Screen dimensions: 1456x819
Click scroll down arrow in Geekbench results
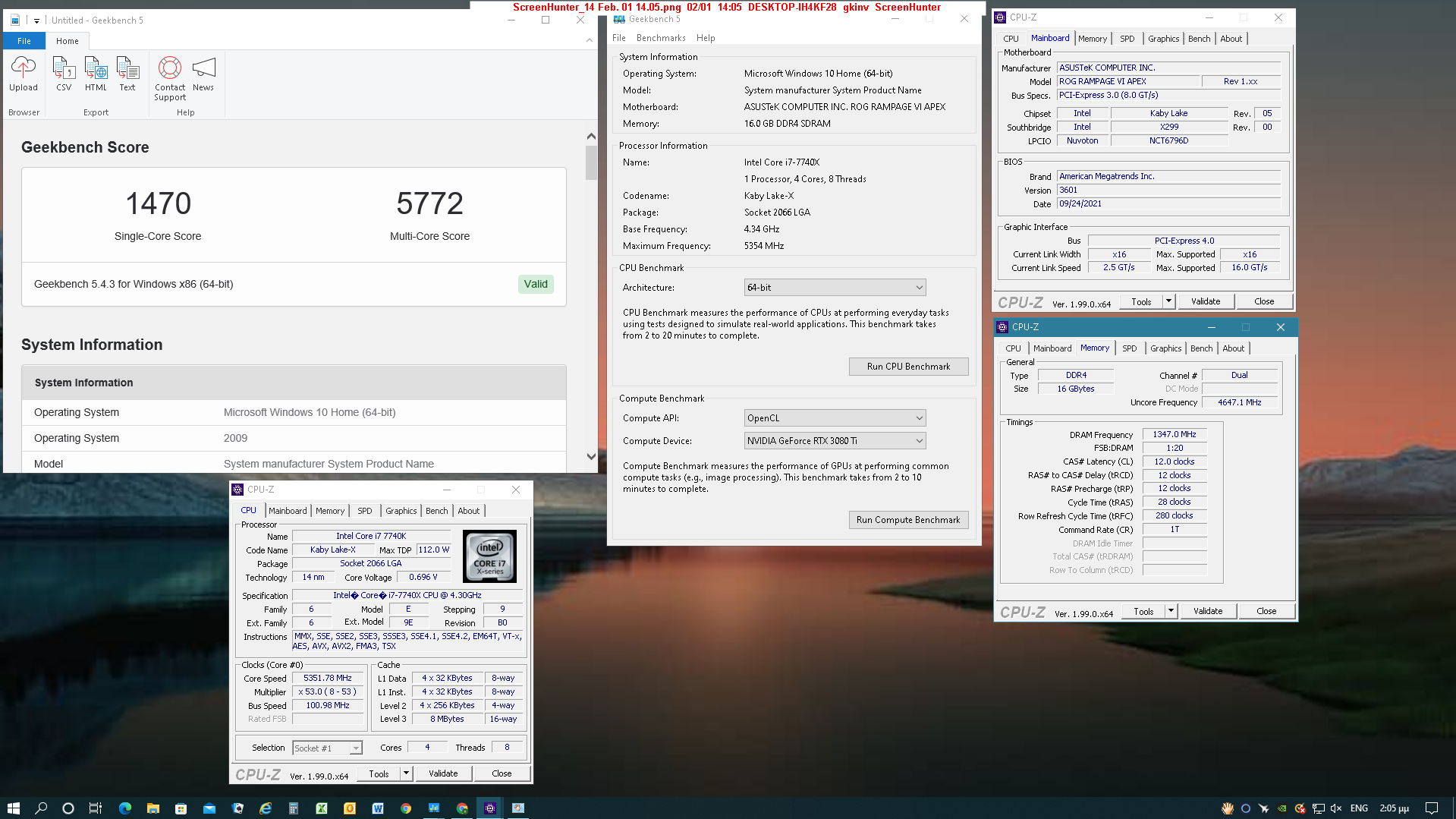[x=591, y=457]
